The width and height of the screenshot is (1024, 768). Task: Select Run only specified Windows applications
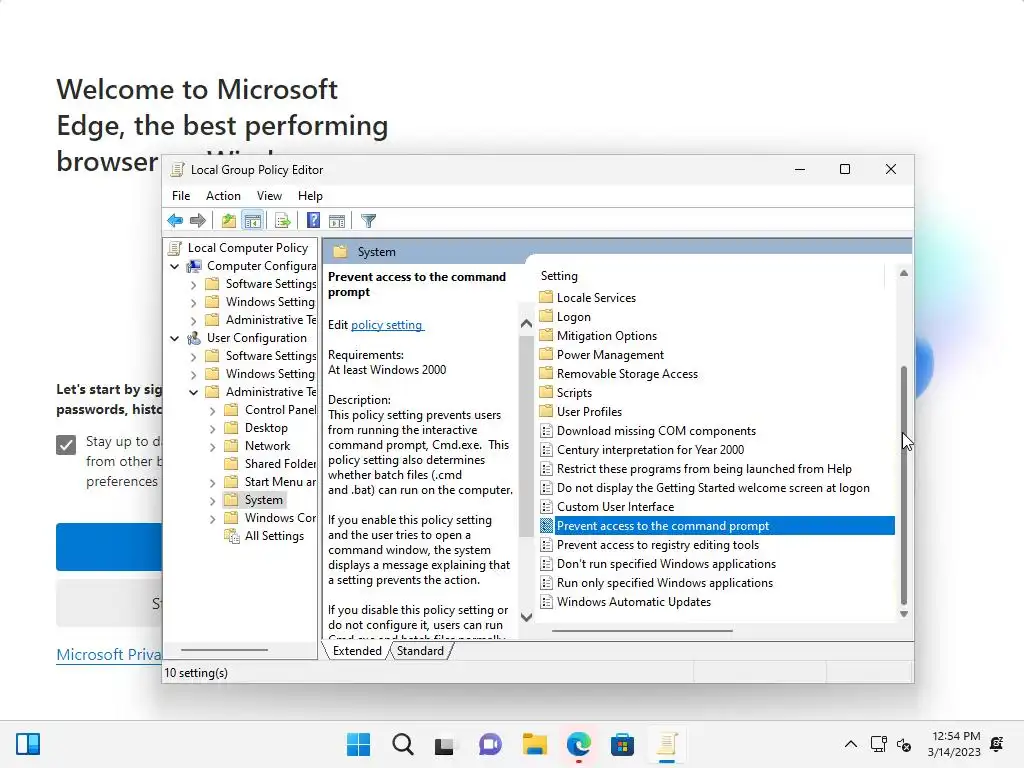[x=665, y=583]
